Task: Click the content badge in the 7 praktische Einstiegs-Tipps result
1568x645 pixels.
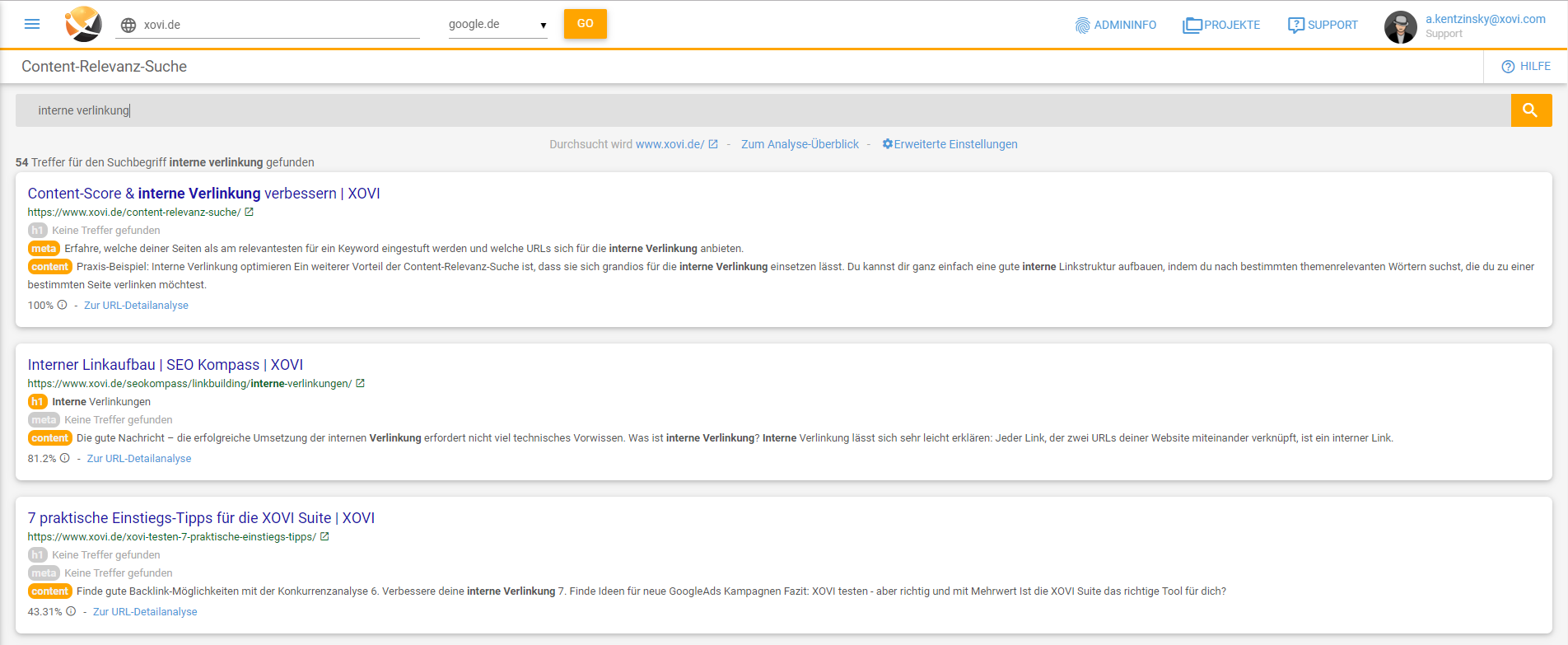Action: tap(50, 591)
